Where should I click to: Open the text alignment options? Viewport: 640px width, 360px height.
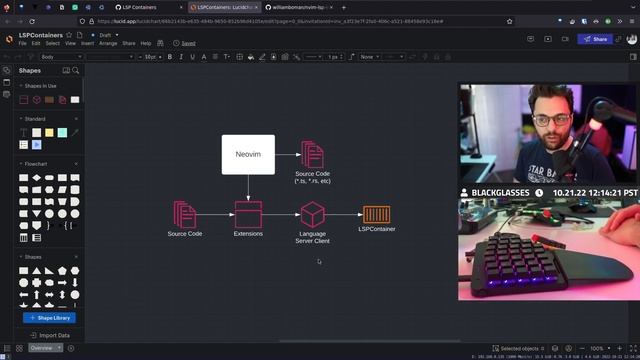point(215,57)
